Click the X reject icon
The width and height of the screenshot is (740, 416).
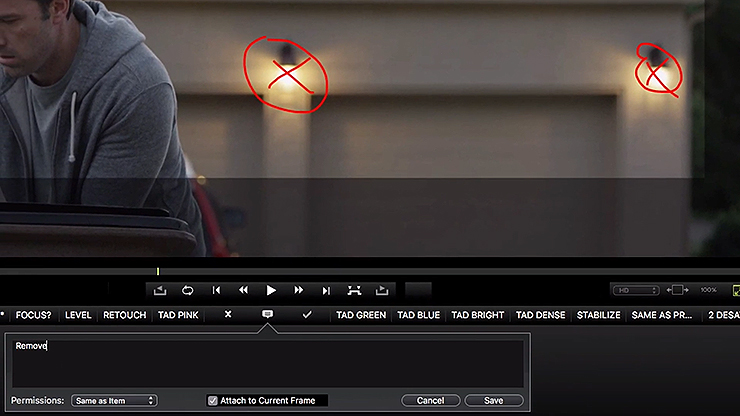point(228,314)
